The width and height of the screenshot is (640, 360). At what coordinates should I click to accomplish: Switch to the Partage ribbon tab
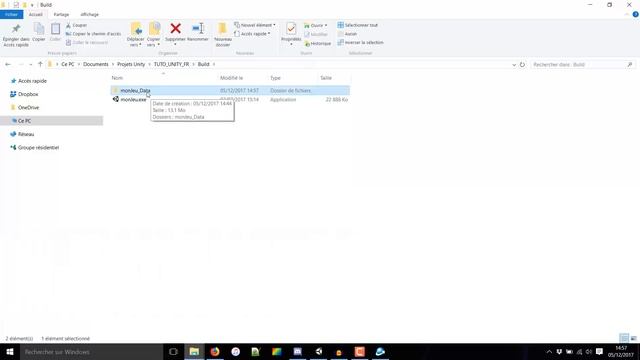(61, 14)
